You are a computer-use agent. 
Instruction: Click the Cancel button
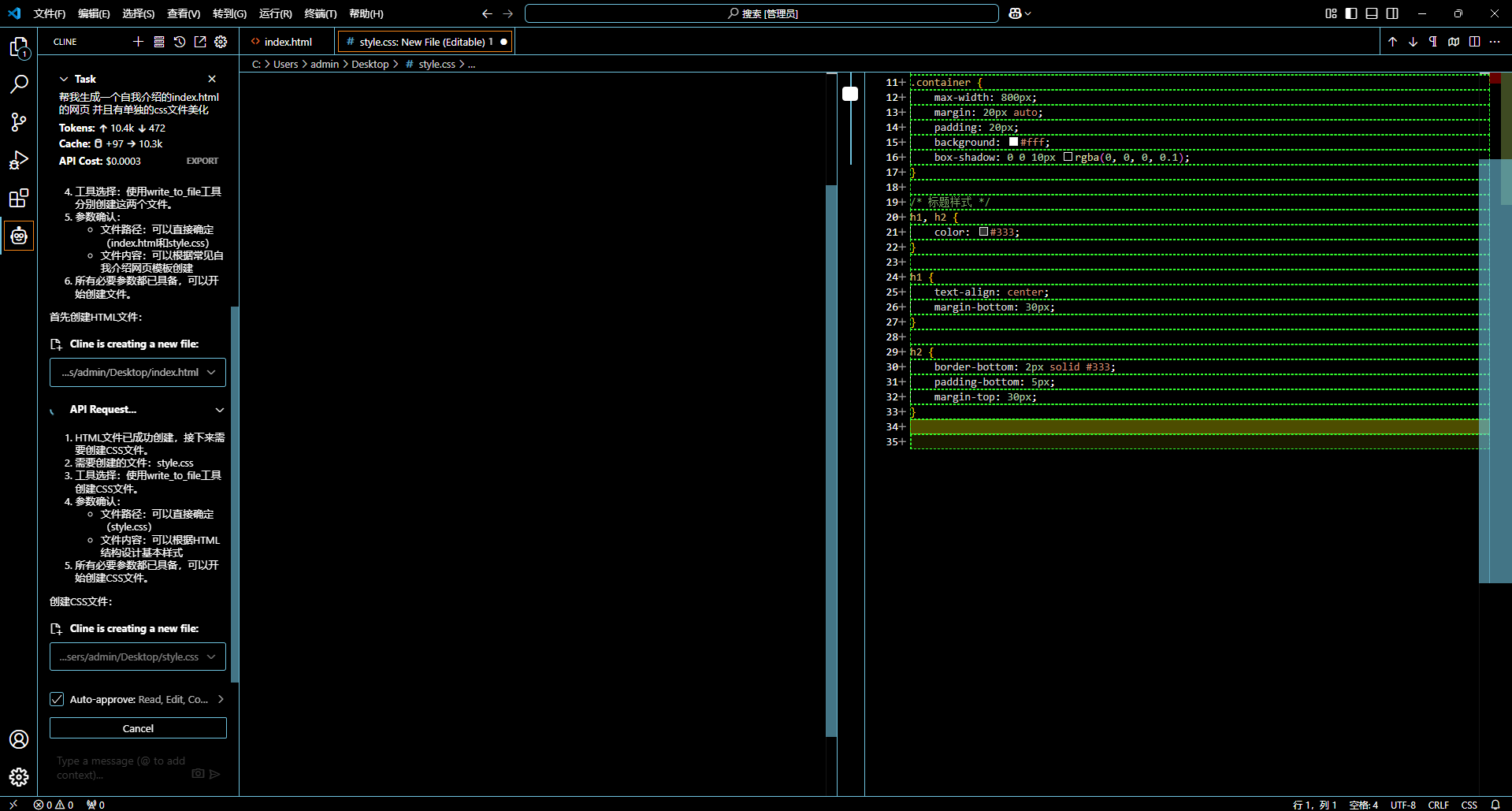point(138,728)
